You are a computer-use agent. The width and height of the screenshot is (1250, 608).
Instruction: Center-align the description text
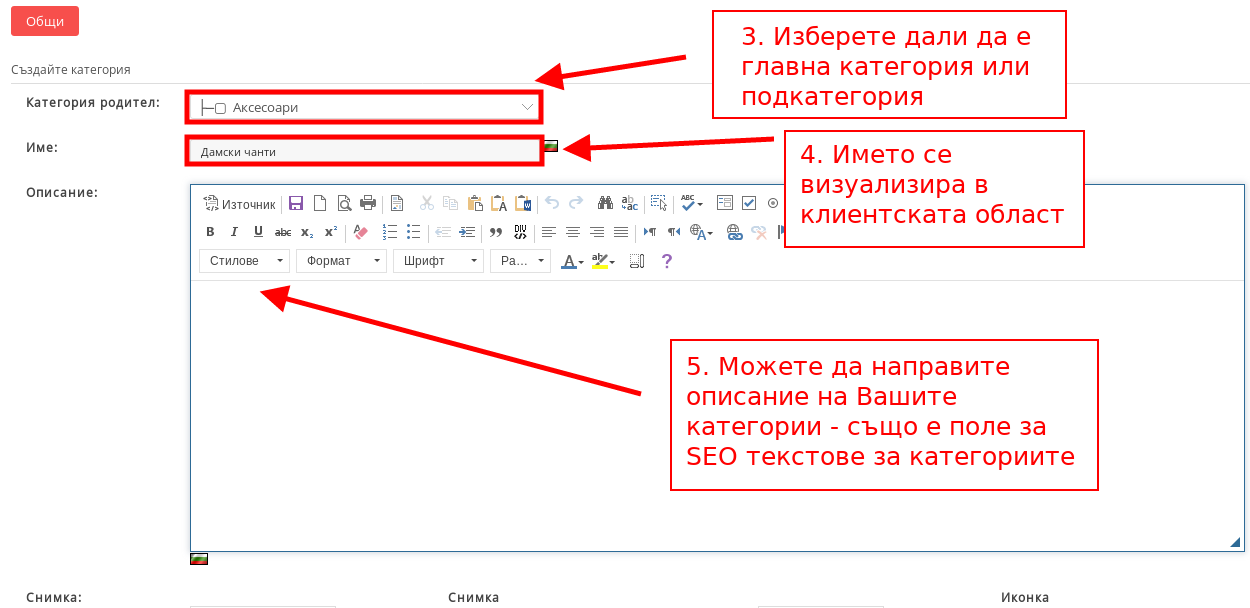pyautogui.click(x=573, y=232)
